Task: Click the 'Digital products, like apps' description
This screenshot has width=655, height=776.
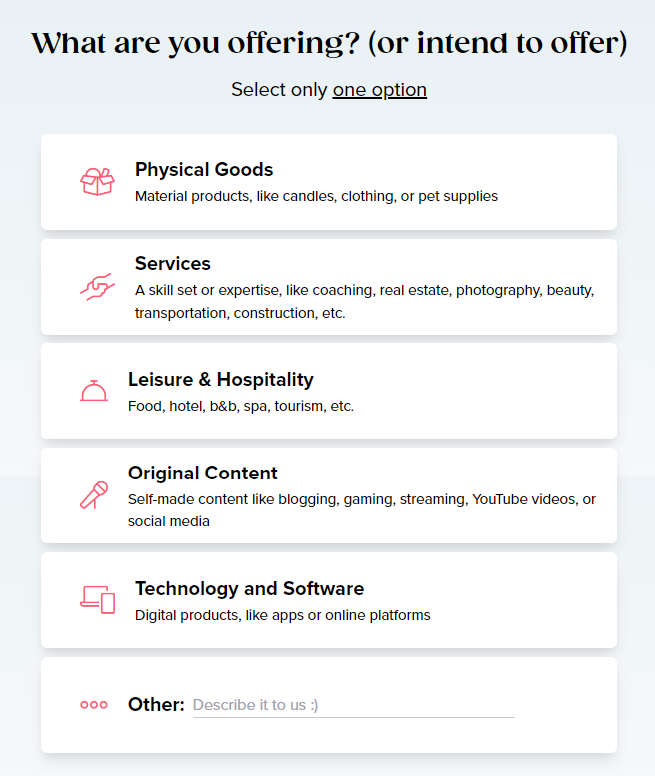Action: pos(283,615)
